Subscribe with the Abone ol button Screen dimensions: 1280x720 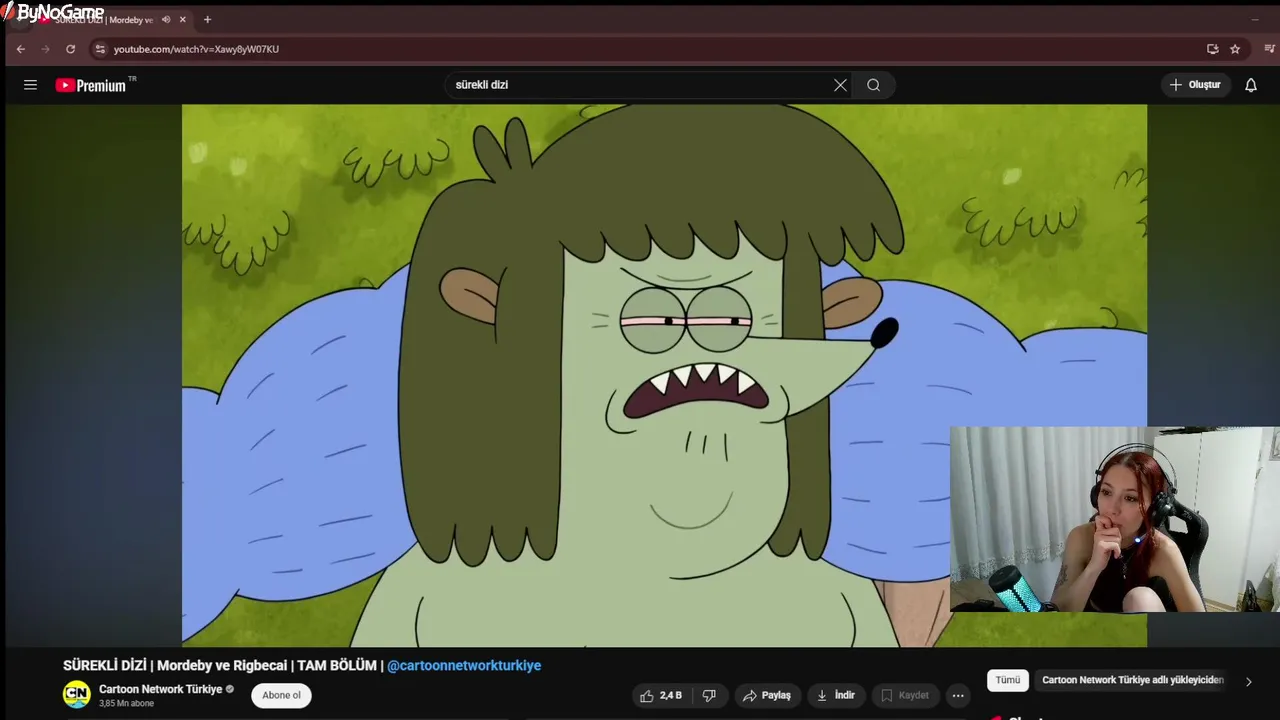pyautogui.click(x=281, y=695)
